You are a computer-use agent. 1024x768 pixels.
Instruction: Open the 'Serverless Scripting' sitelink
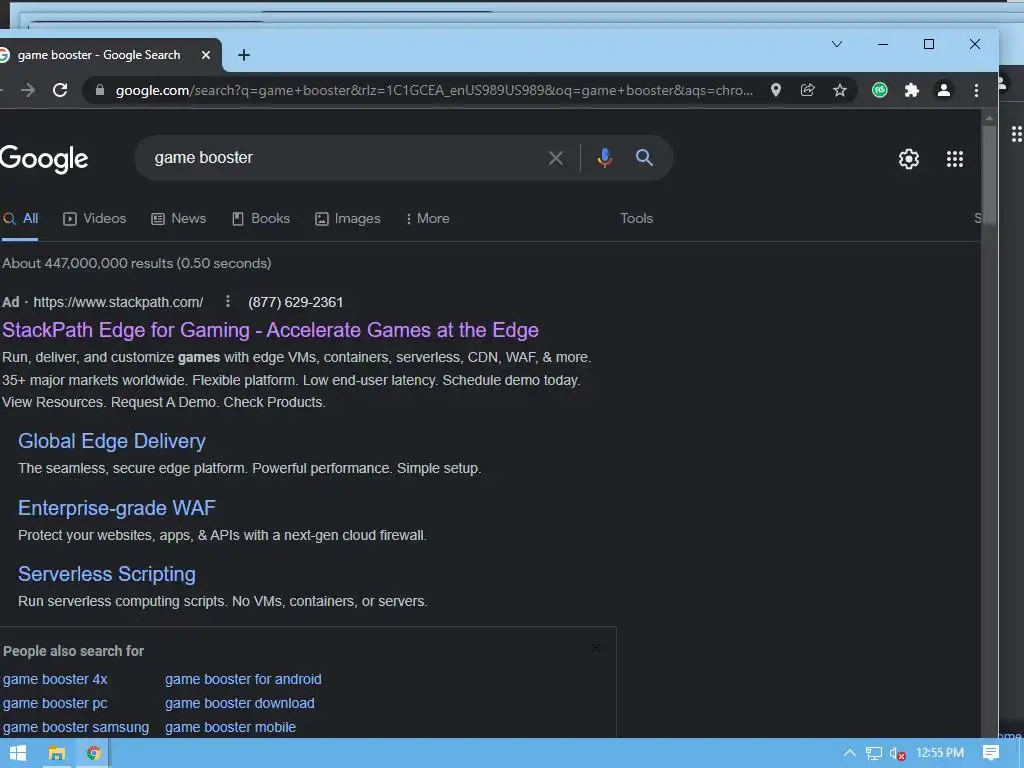coord(106,574)
